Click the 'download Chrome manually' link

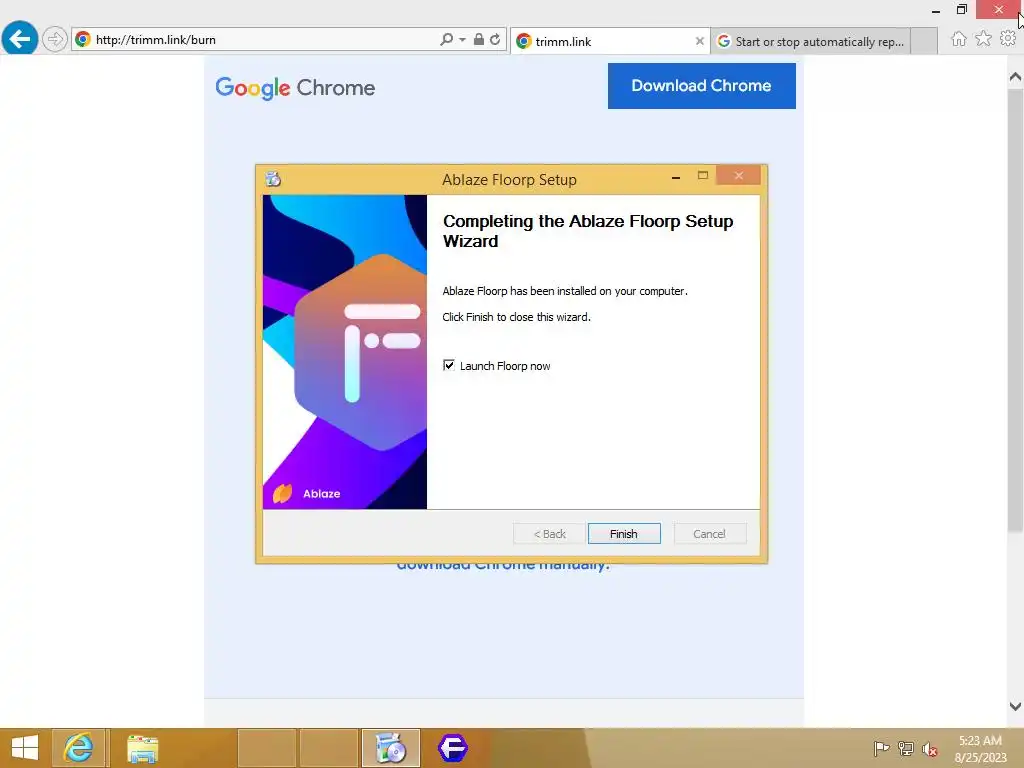click(503, 566)
